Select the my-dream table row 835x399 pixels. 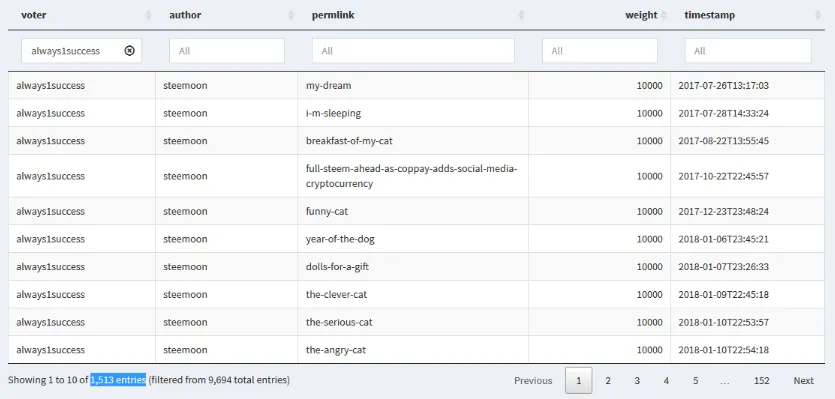[416, 85]
